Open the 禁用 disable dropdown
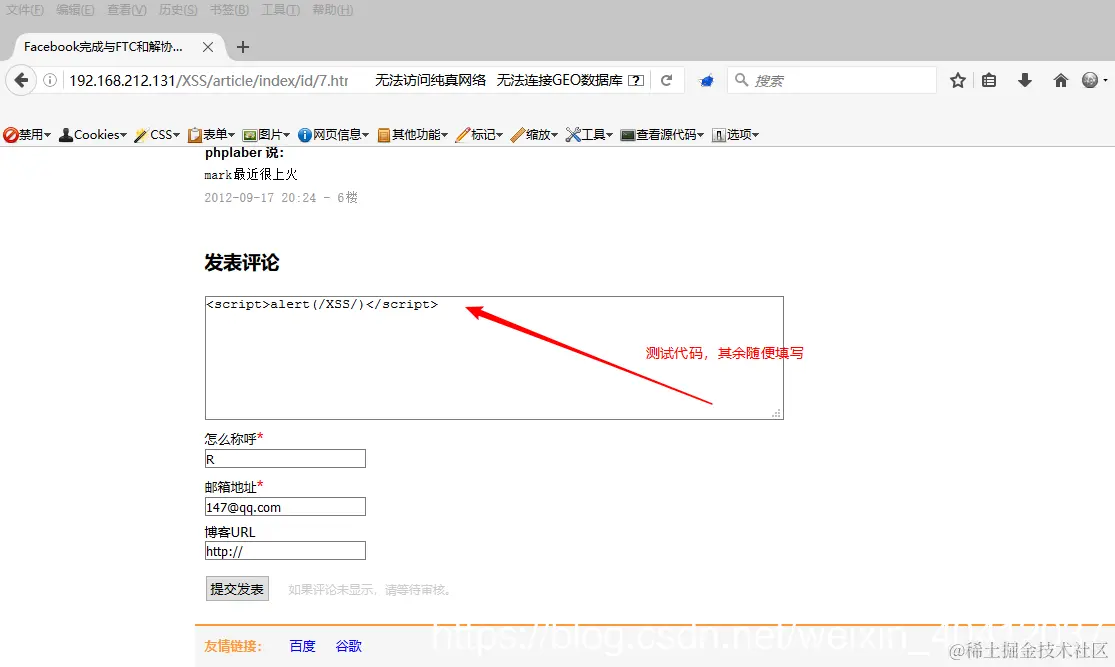 27,134
